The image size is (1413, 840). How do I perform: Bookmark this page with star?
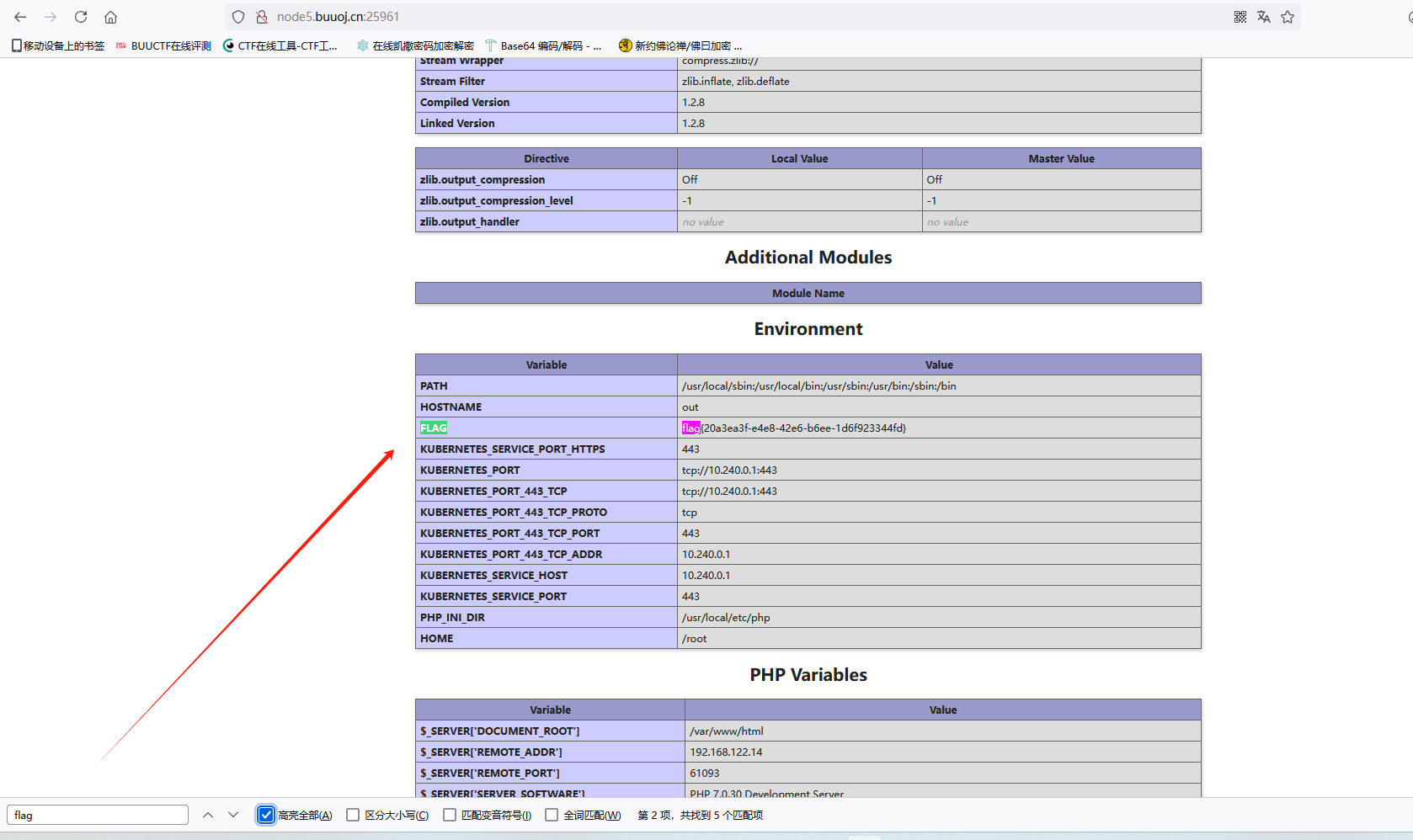(x=1288, y=17)
